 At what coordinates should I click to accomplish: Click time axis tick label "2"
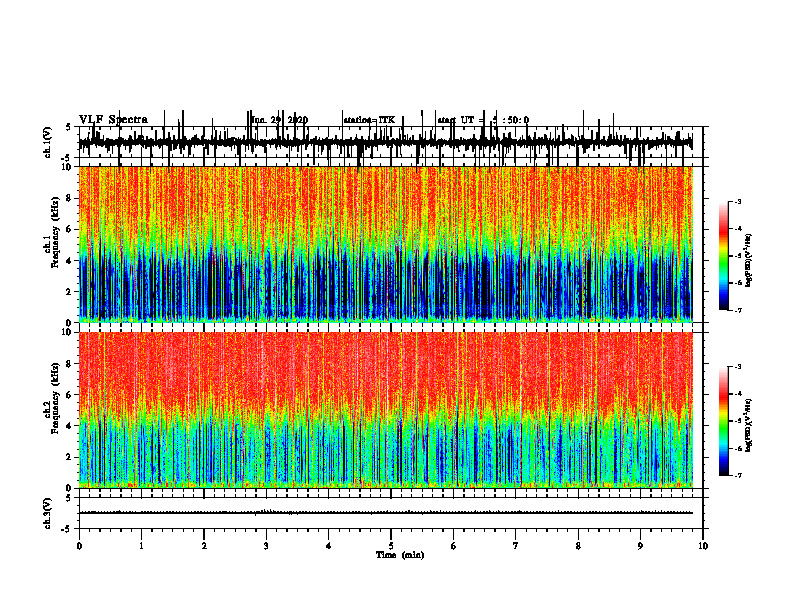pos(204,546)
